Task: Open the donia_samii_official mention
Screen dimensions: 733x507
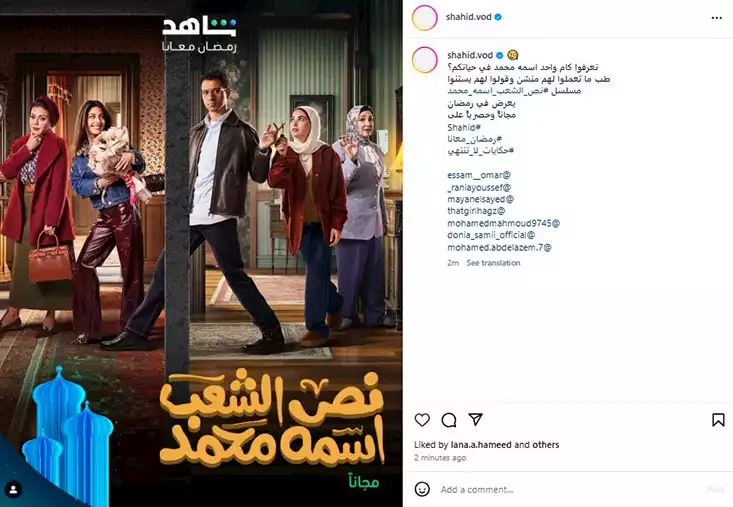Action: point(491,235)
